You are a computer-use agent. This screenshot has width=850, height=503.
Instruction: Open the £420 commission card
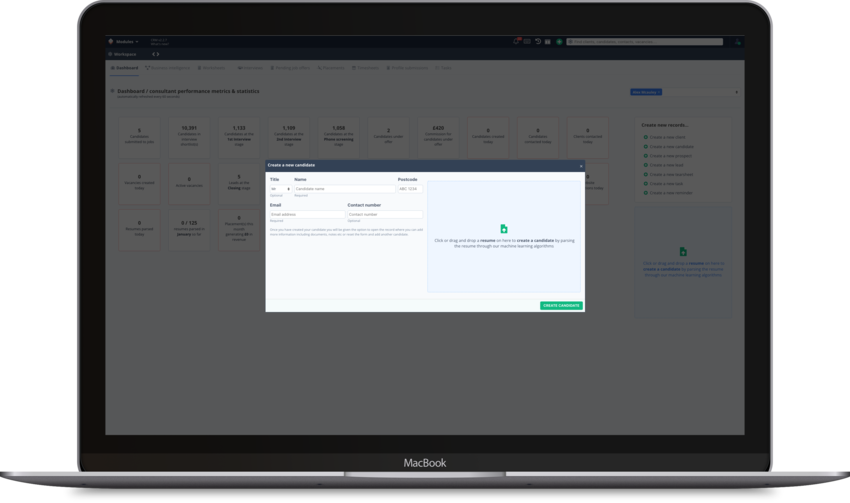[x=438, y=138]
